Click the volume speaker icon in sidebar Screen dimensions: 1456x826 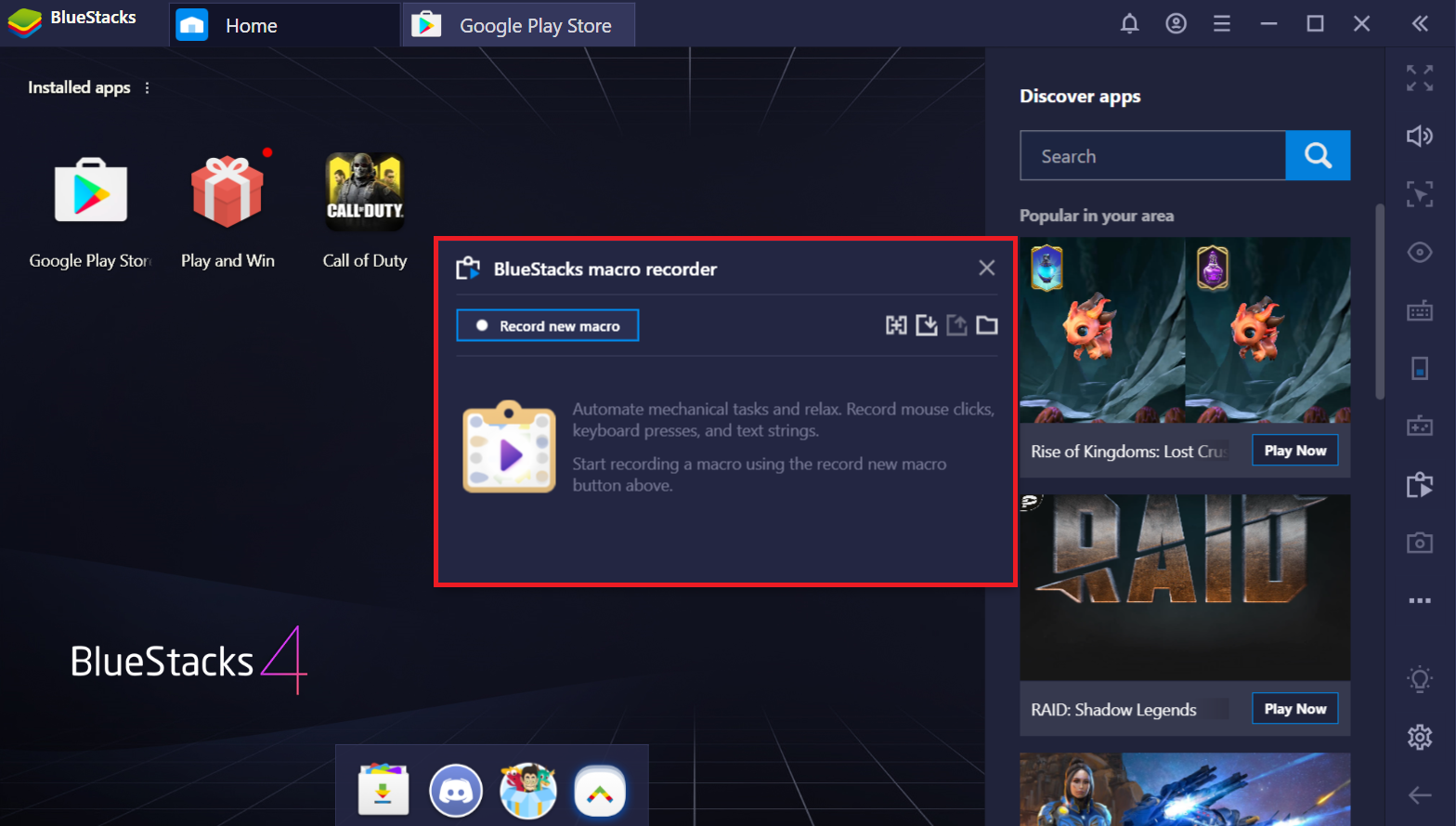(1420, 137)
